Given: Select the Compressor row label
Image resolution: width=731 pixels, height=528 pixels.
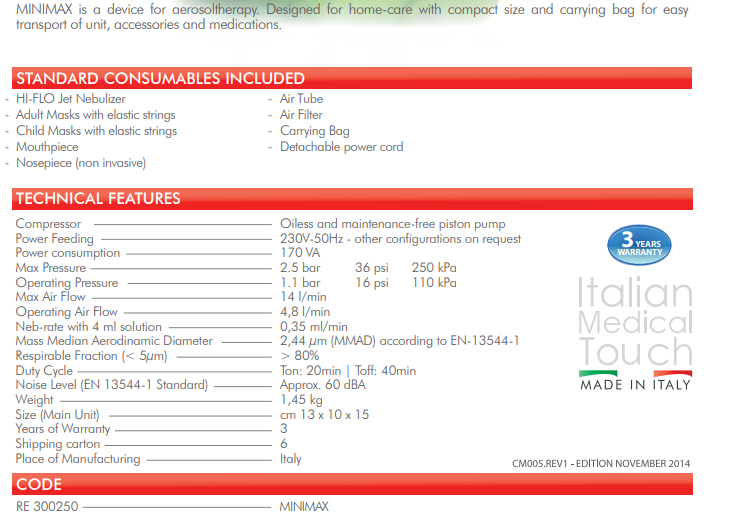Looking at the screenshot, I should point(48,224).
